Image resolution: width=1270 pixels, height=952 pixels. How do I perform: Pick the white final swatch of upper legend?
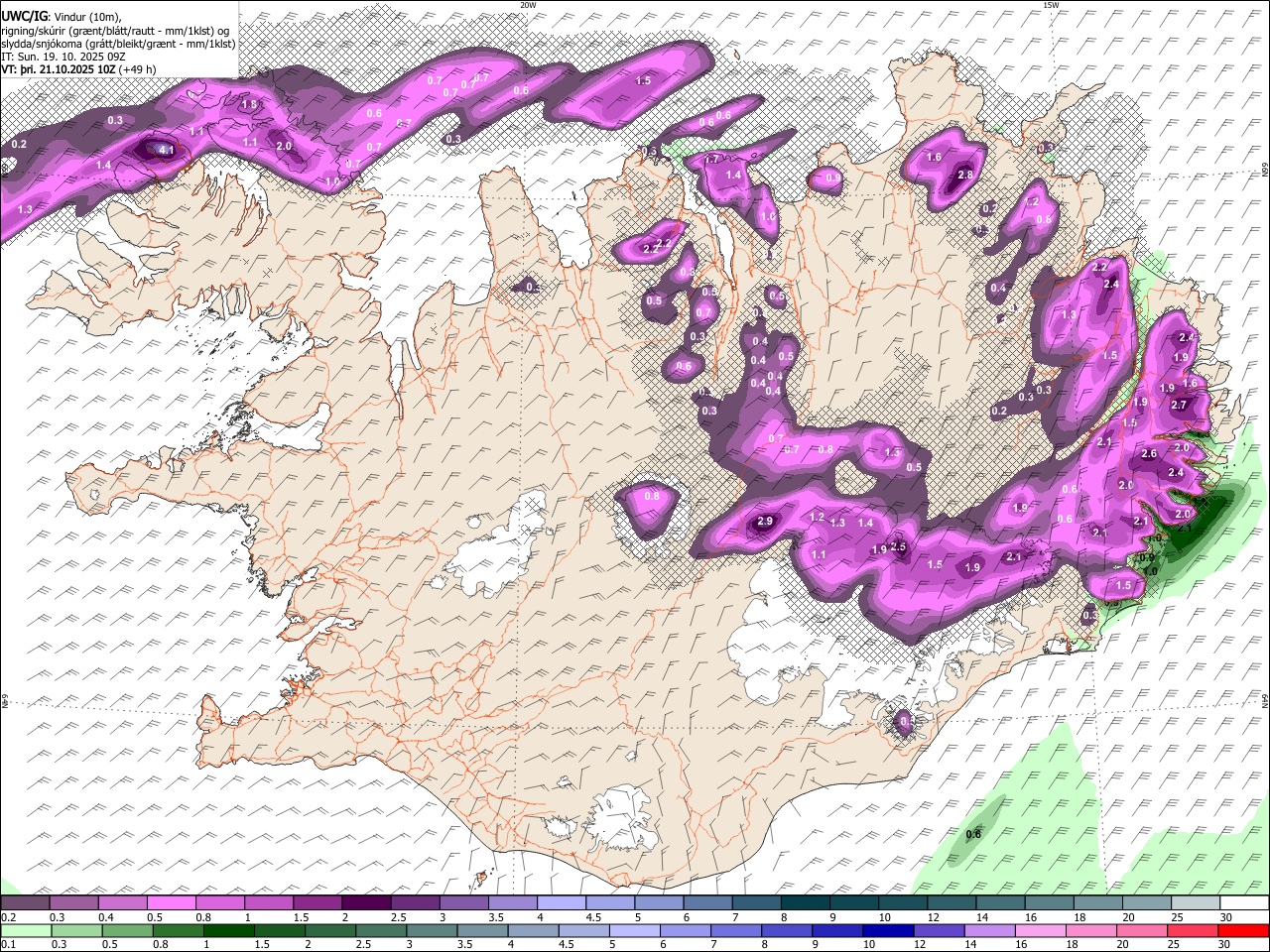click(1243, 903)
